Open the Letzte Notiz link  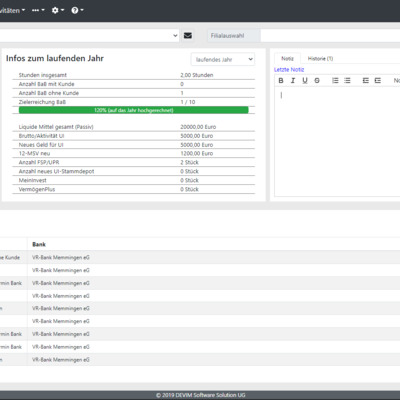click(289, 69)
